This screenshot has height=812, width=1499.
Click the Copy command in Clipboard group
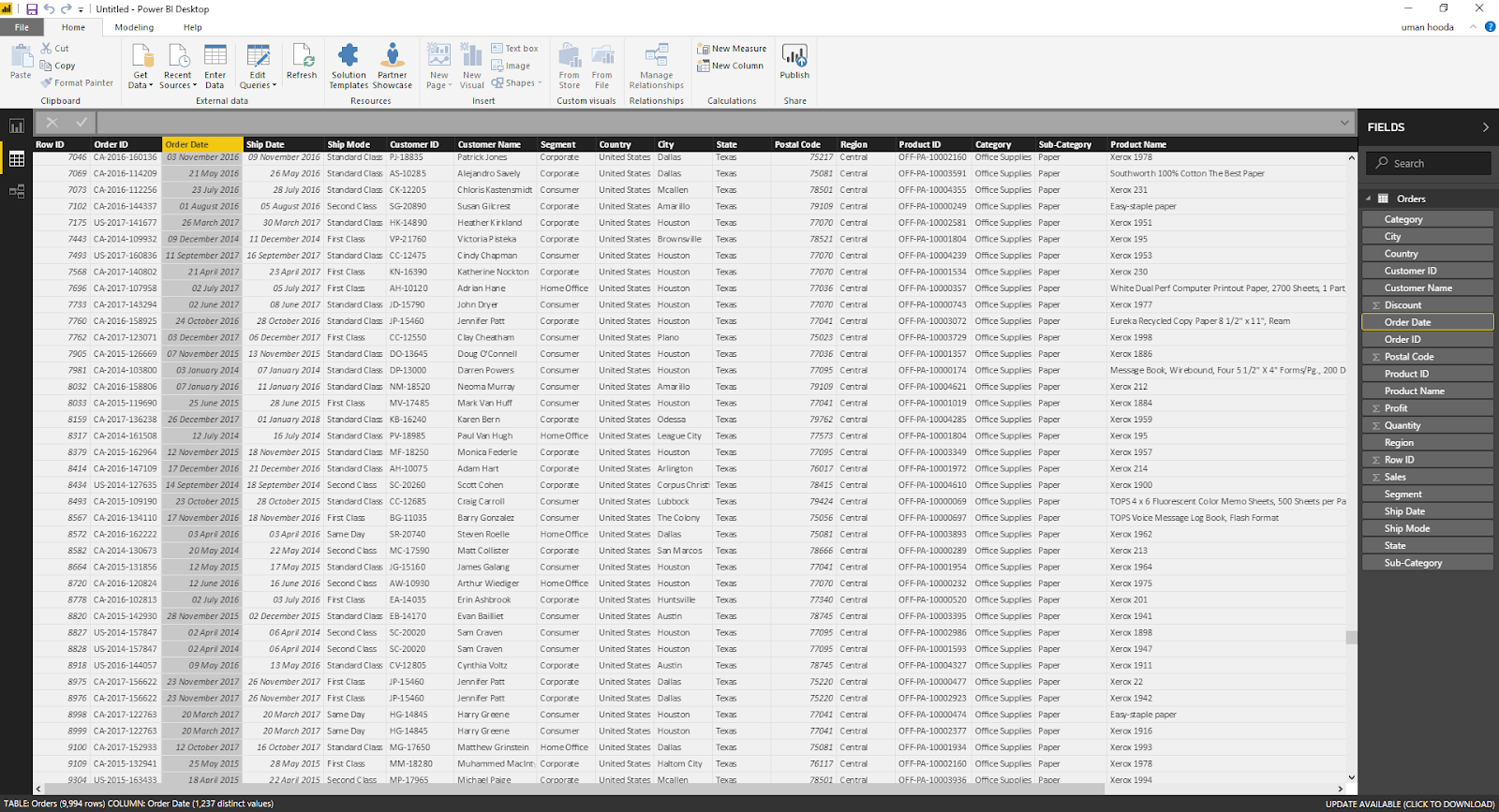click(57, 66)
